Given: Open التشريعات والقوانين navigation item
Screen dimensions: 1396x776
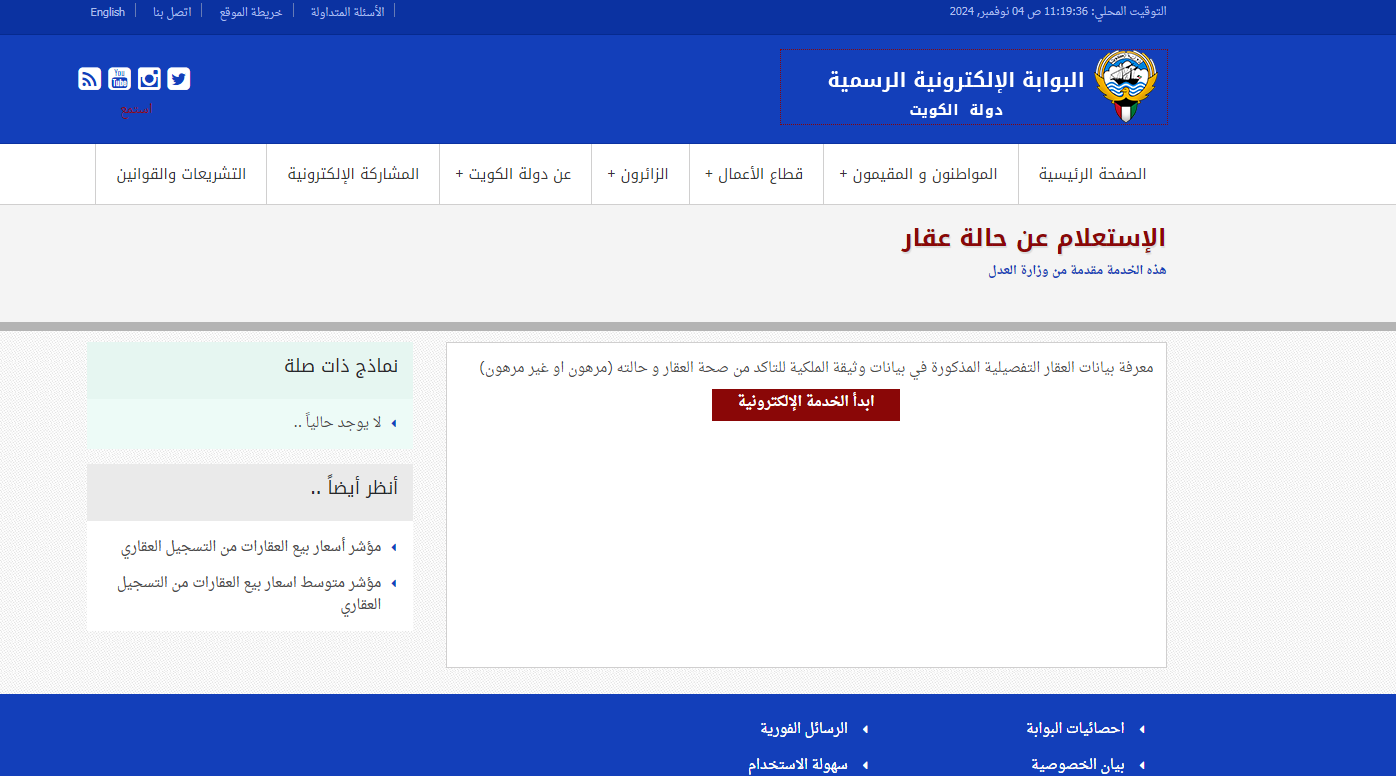Looking at the screenshot, I should [181, 174].
